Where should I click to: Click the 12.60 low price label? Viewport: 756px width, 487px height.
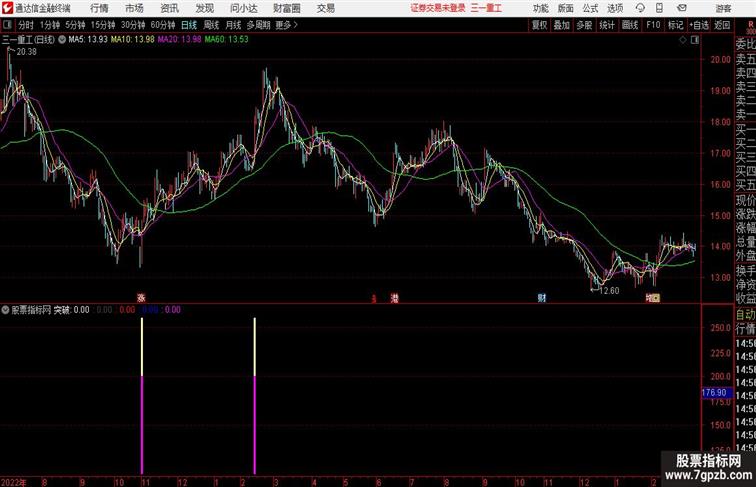point(609,291)
